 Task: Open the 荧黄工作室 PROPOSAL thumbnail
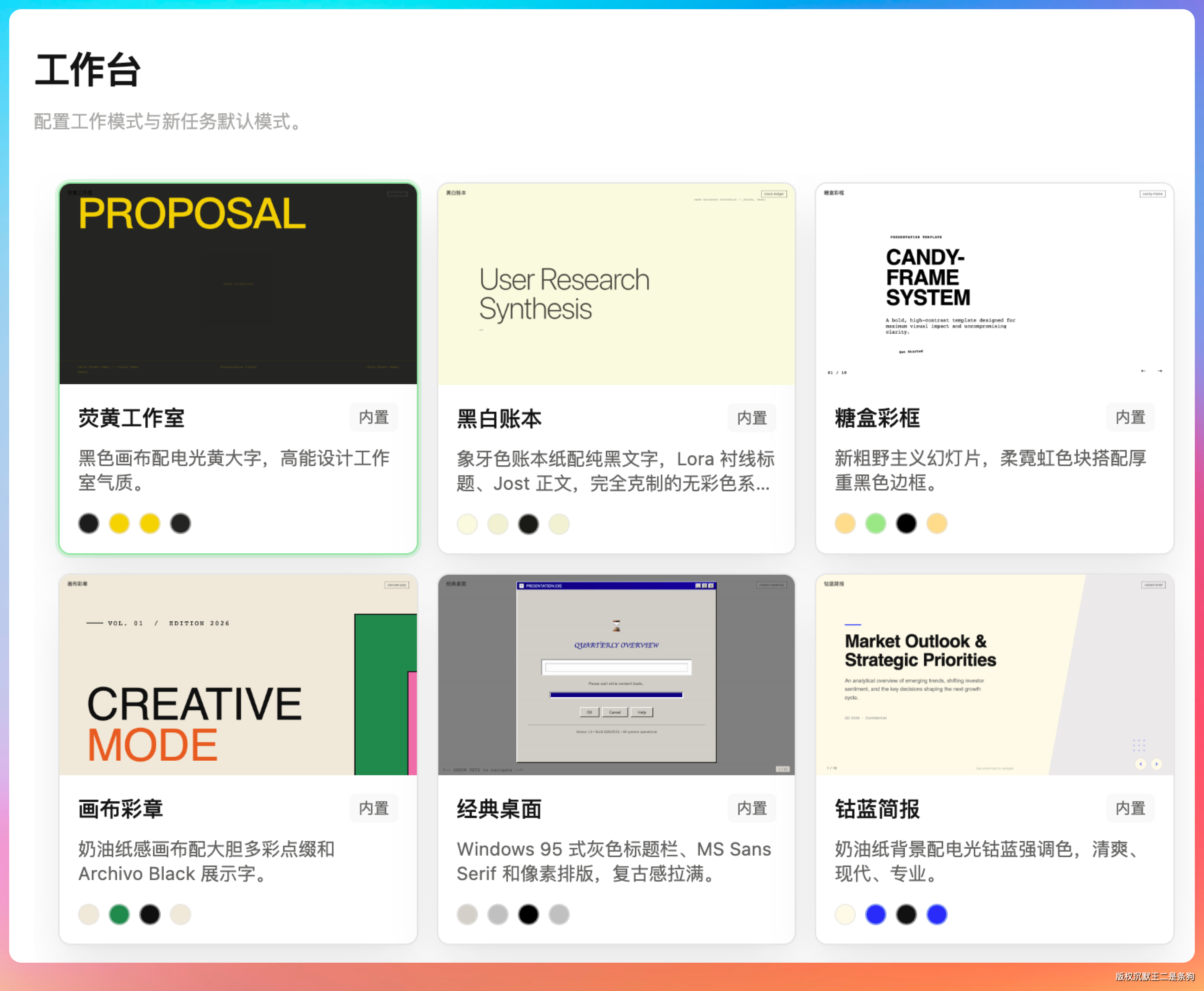tap(238, 284)
